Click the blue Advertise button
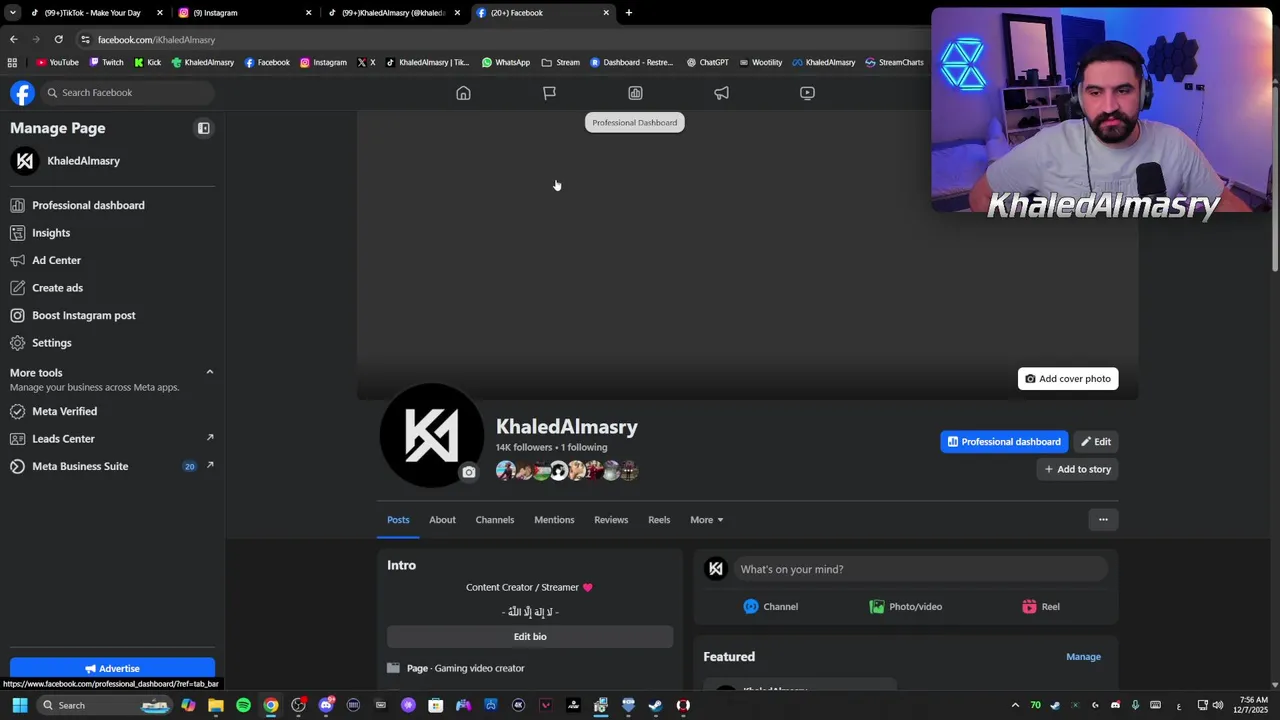 tap(112, 669)
